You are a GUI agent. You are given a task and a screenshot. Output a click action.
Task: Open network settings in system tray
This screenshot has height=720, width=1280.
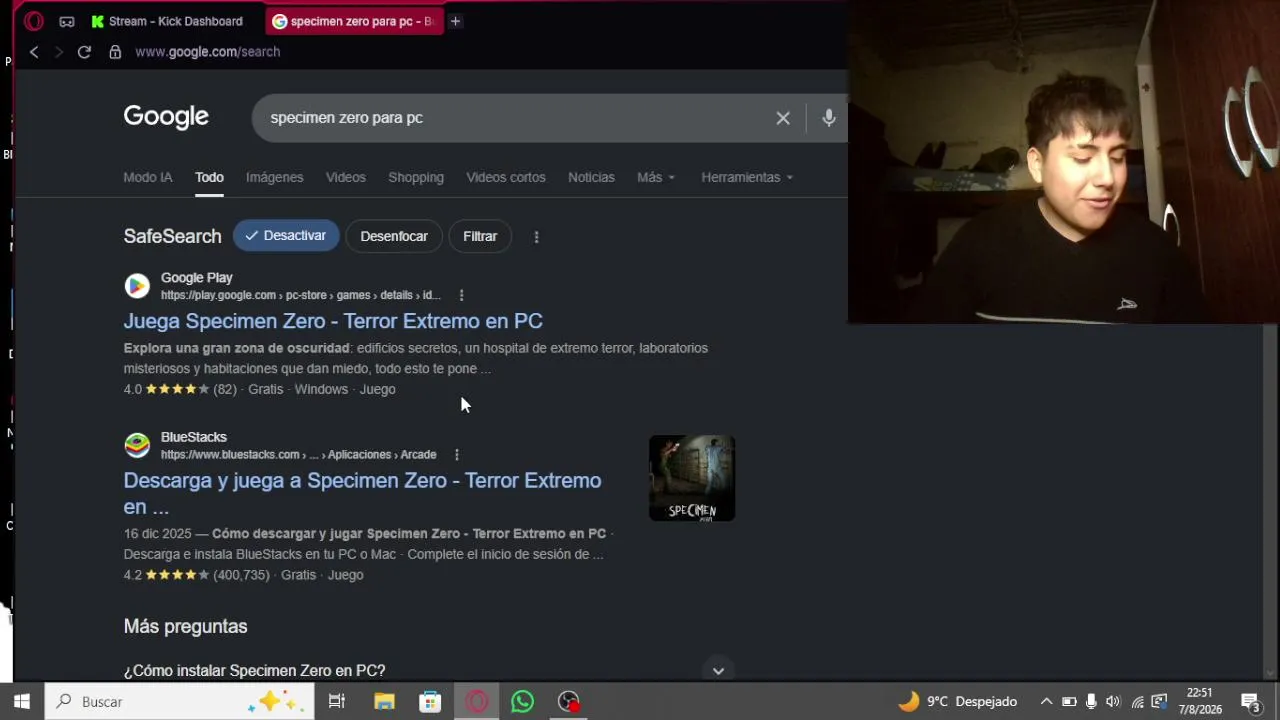pyautogui.click(x=1137, y=701)
